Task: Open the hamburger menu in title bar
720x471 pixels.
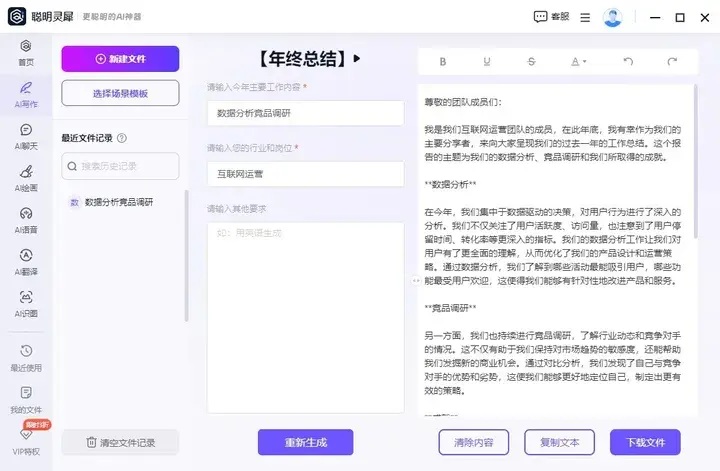Action: (585, 17)
